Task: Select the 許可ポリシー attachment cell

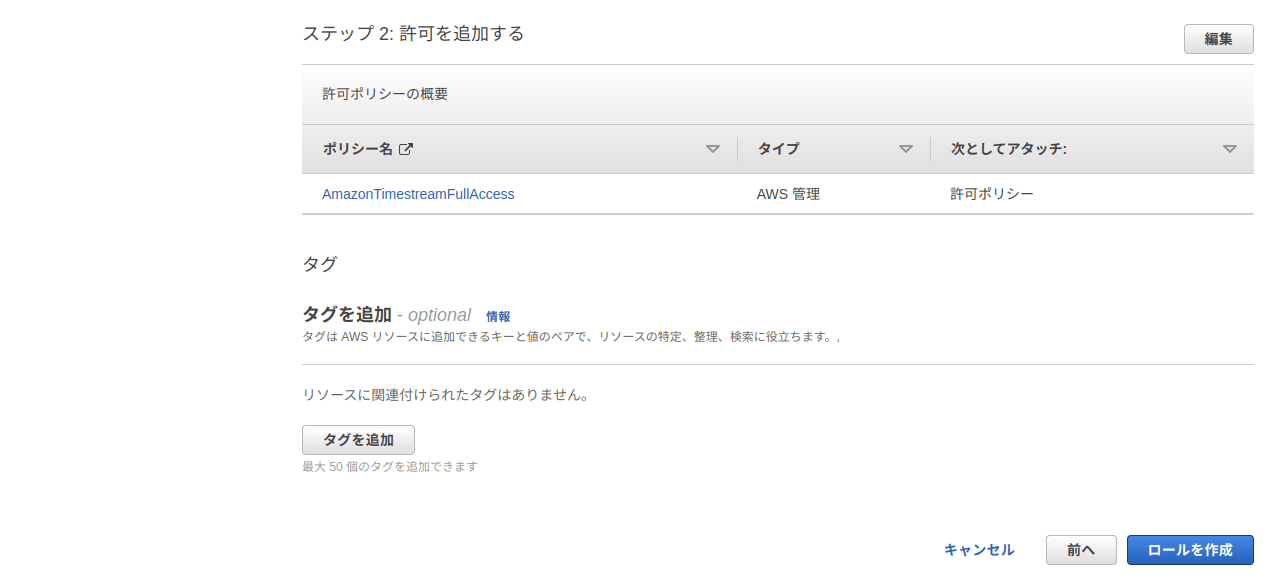Action: pos(992,194)
